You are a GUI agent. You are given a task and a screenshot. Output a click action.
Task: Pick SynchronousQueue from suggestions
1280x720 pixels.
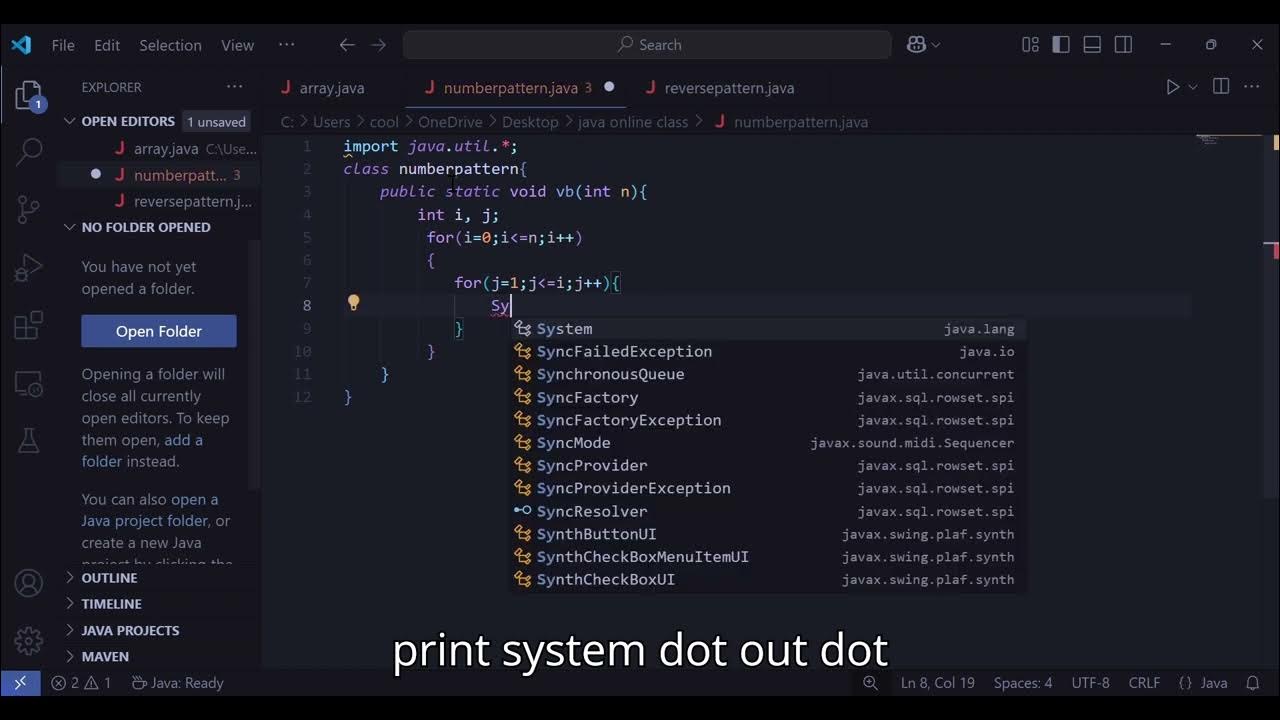tap(768, 375)
